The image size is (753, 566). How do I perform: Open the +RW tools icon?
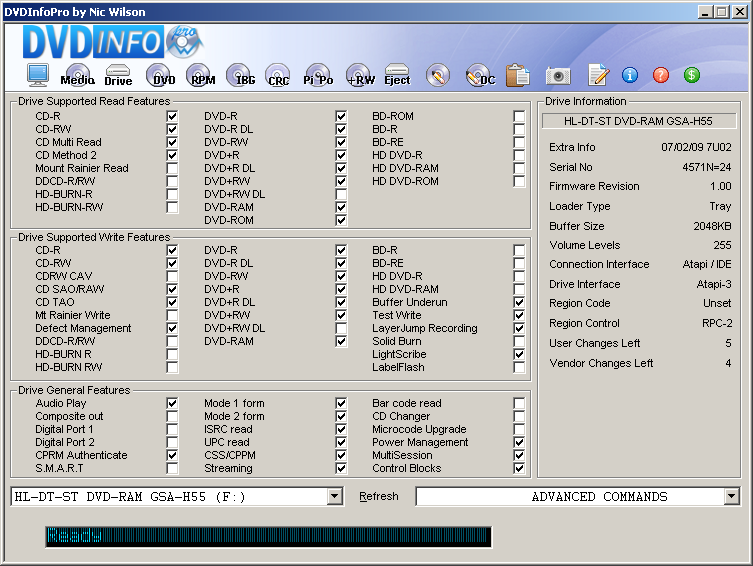[360, 76]
